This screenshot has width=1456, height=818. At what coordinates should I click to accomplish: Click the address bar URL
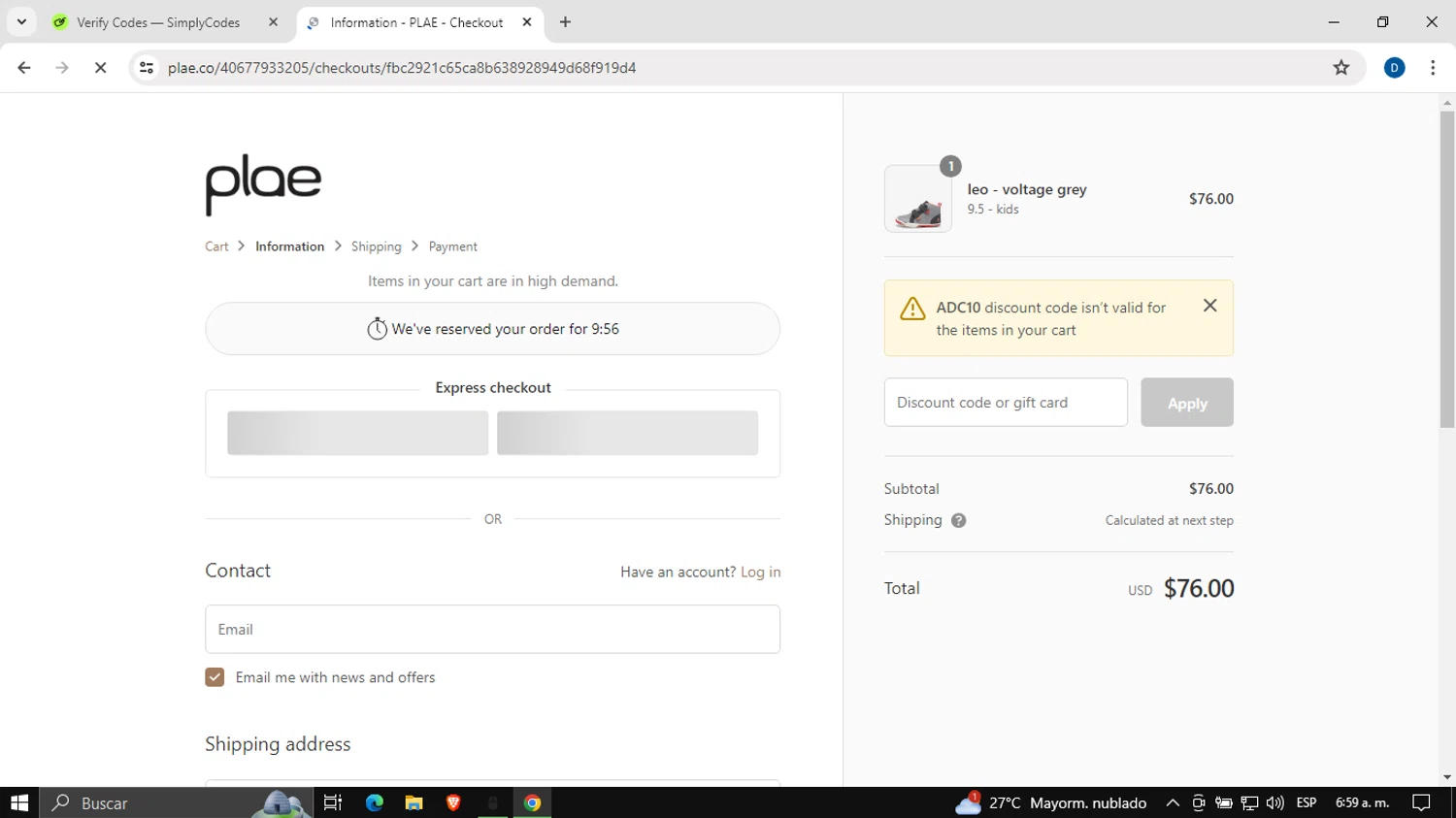[402, 68]
